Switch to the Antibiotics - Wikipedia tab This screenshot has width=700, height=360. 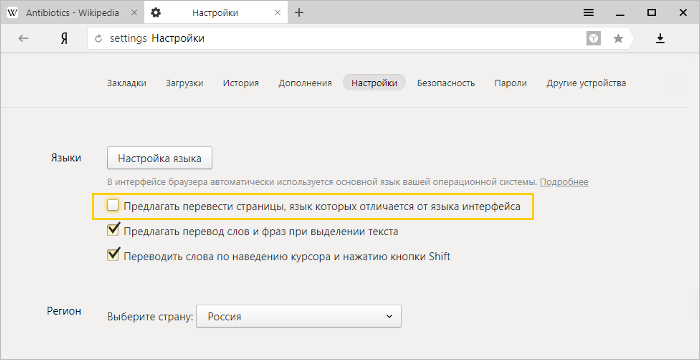click(x=72, y=13)
